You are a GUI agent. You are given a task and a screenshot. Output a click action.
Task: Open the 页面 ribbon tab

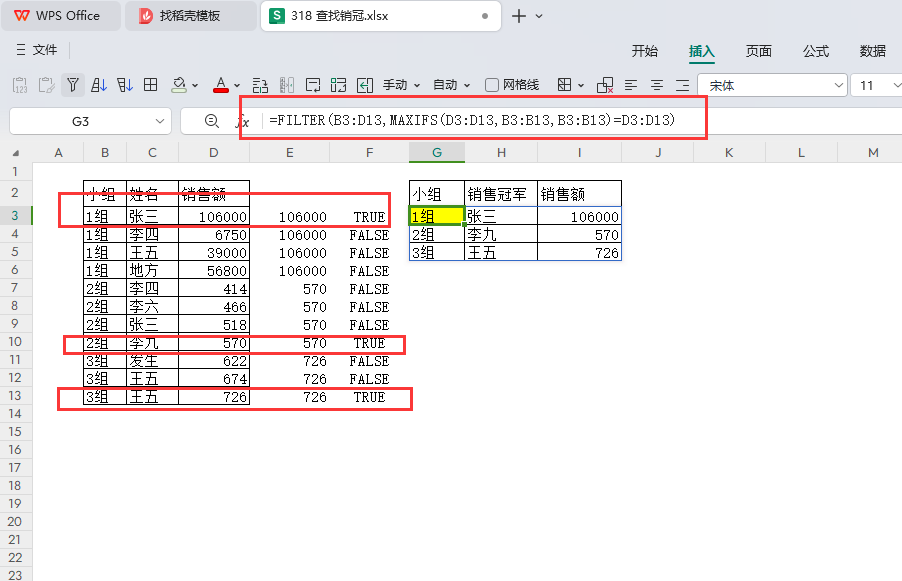[758, 51]
